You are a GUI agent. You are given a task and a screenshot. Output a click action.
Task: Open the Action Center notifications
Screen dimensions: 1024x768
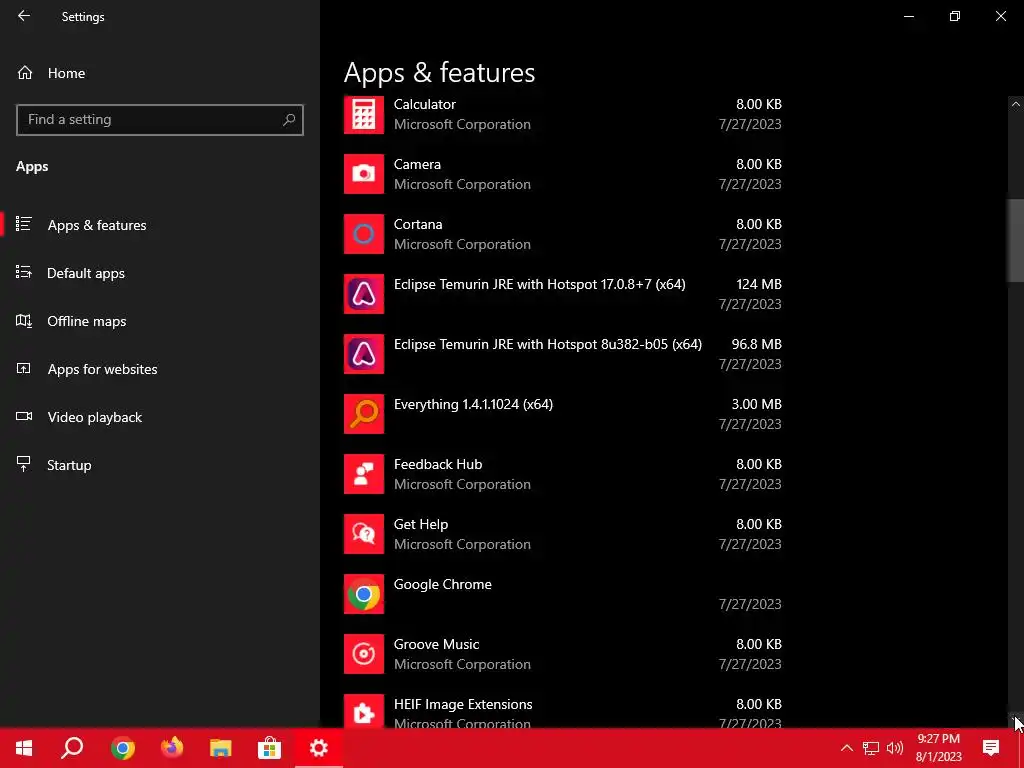pos(991,748)
